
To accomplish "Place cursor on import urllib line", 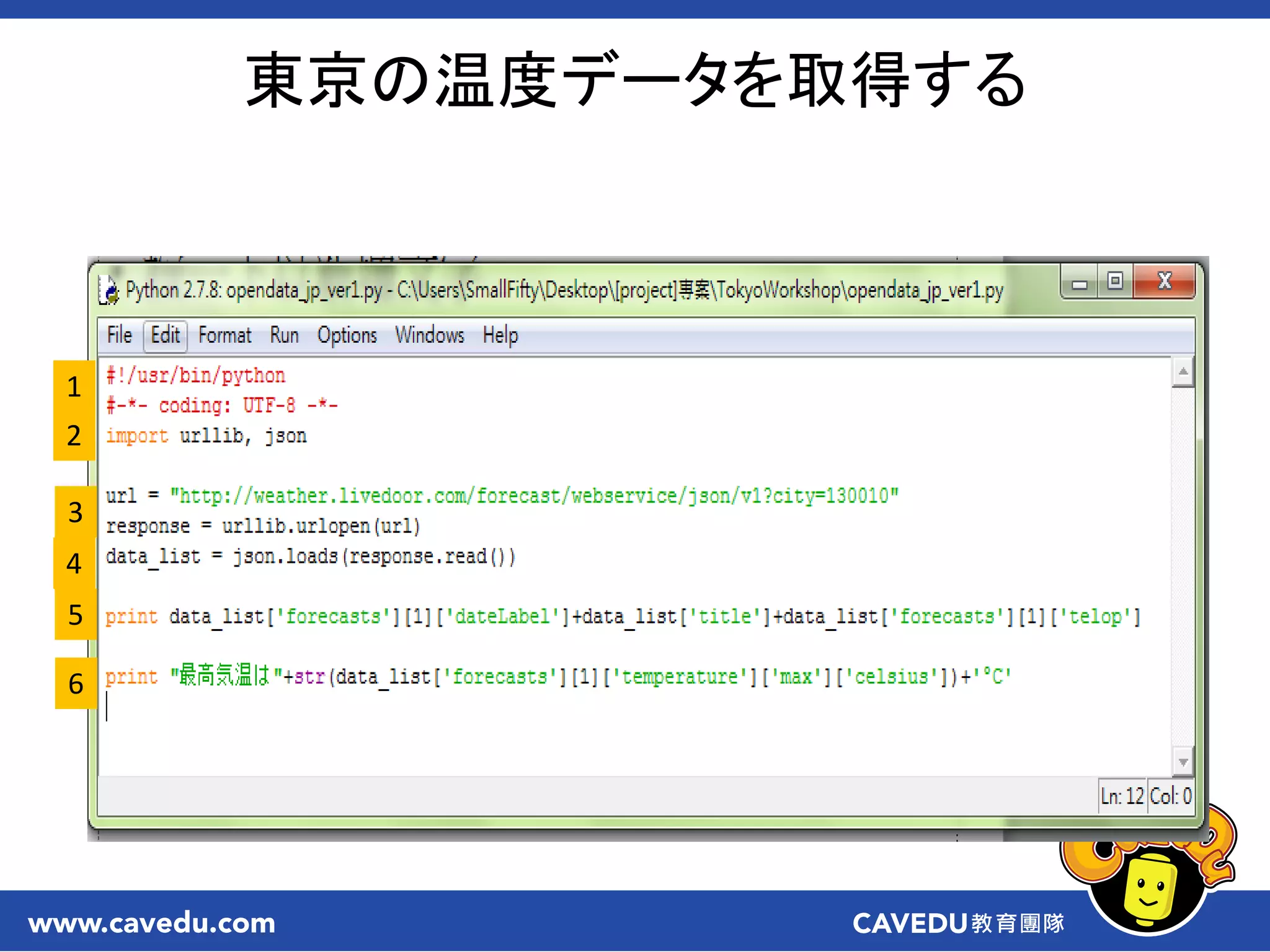I will pyautogui.click(x=206, y=436).
